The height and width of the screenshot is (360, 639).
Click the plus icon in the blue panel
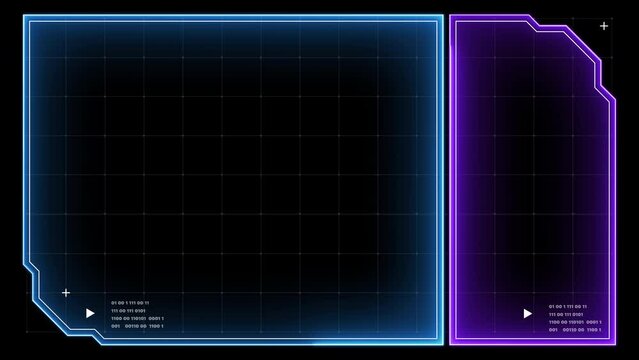pyautogui.click(x=66, y=293)
